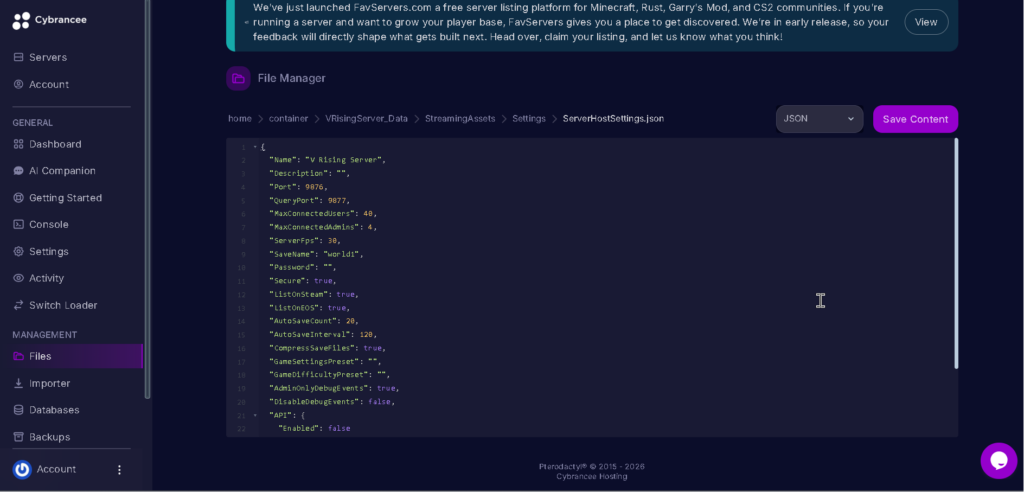Click the "GameSettingsPreset" line
Screen dimensions: 1024x492
[325, 361]
